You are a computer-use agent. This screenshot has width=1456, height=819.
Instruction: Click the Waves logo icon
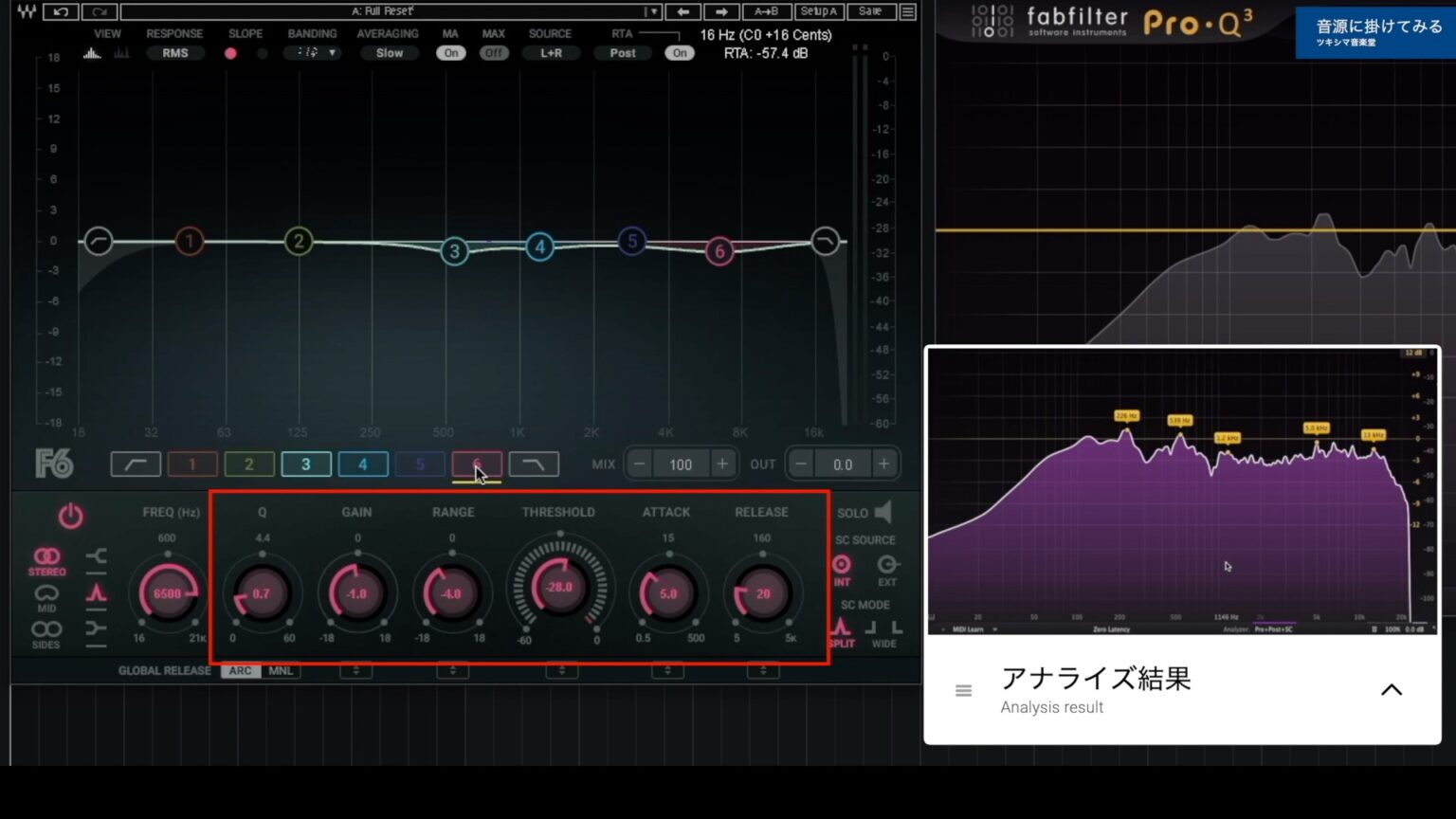tap(26, 11)
